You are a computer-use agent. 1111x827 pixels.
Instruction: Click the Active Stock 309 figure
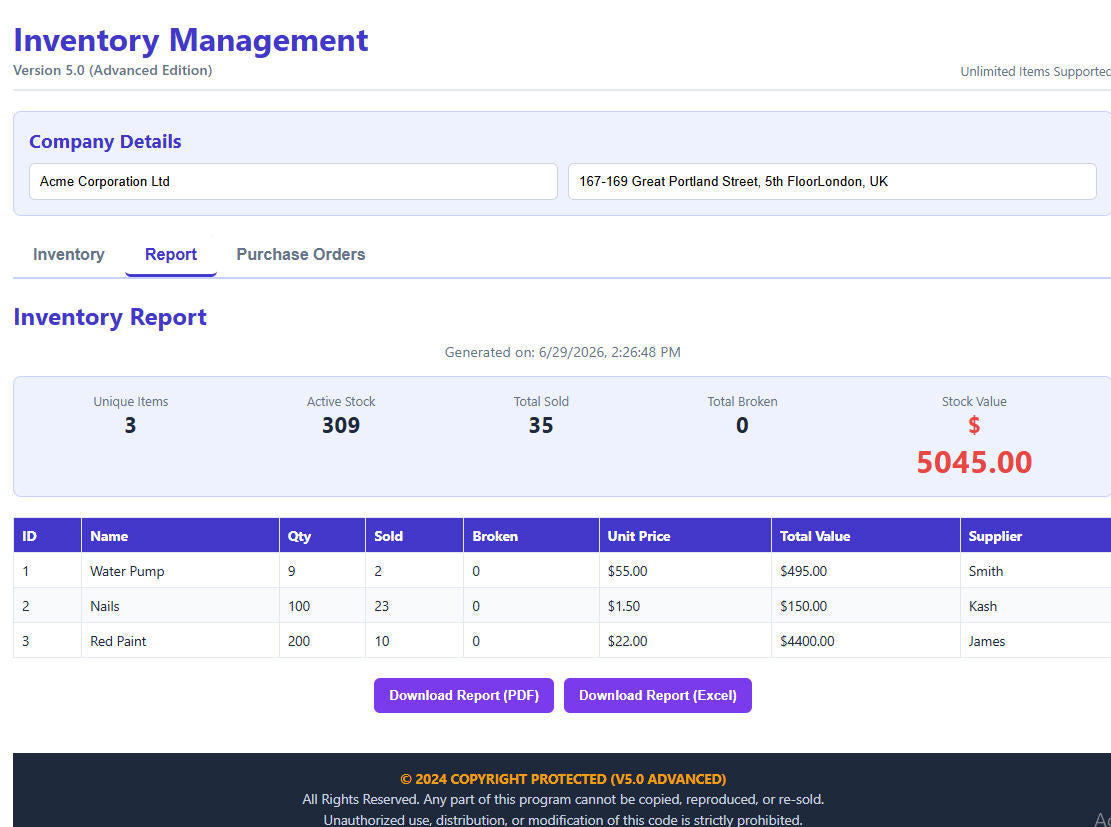click(x=341, y=425)
